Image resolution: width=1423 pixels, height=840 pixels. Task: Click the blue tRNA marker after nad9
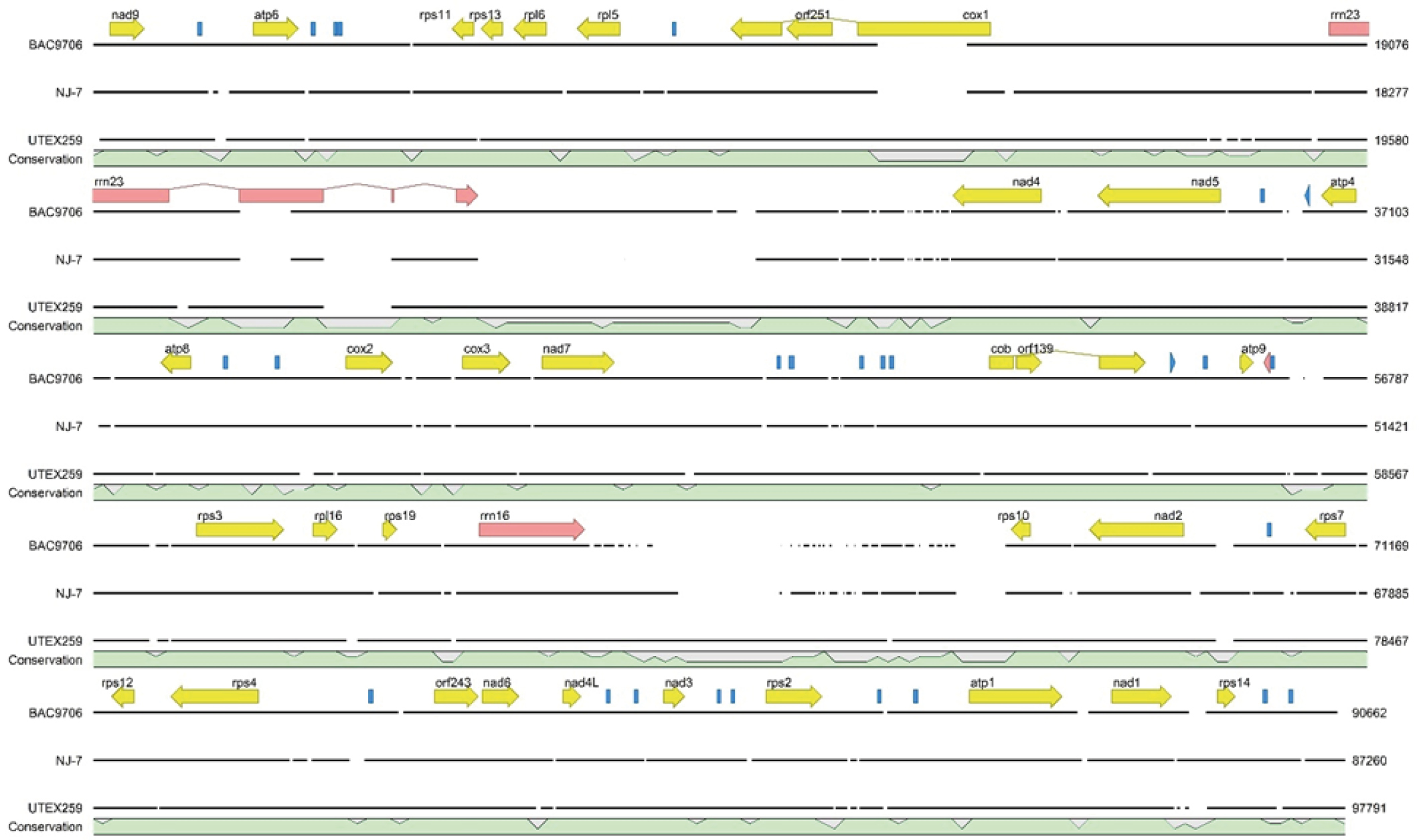coord(199,29)
